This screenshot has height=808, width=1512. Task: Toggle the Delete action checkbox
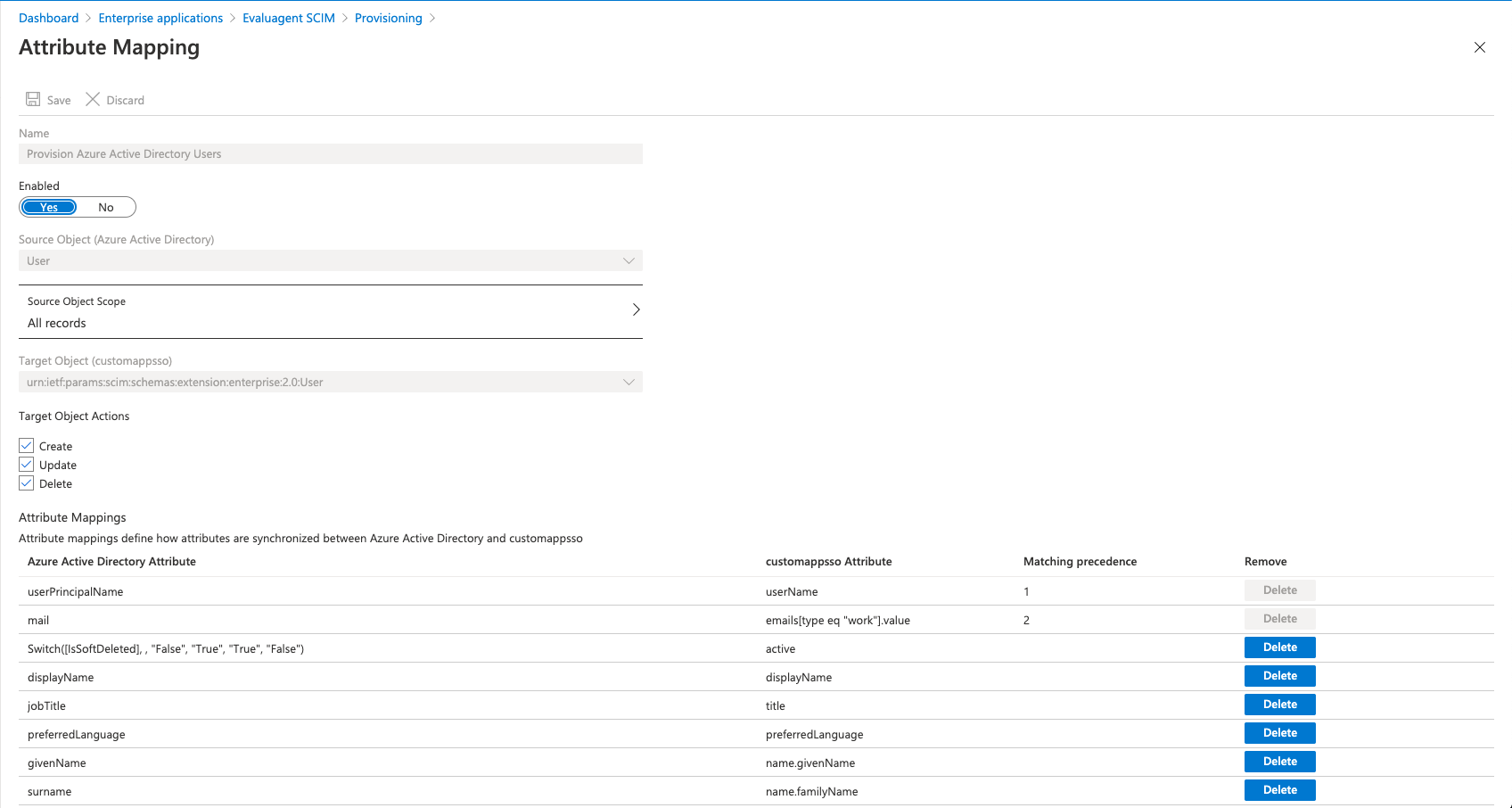[x=27, y=482]
